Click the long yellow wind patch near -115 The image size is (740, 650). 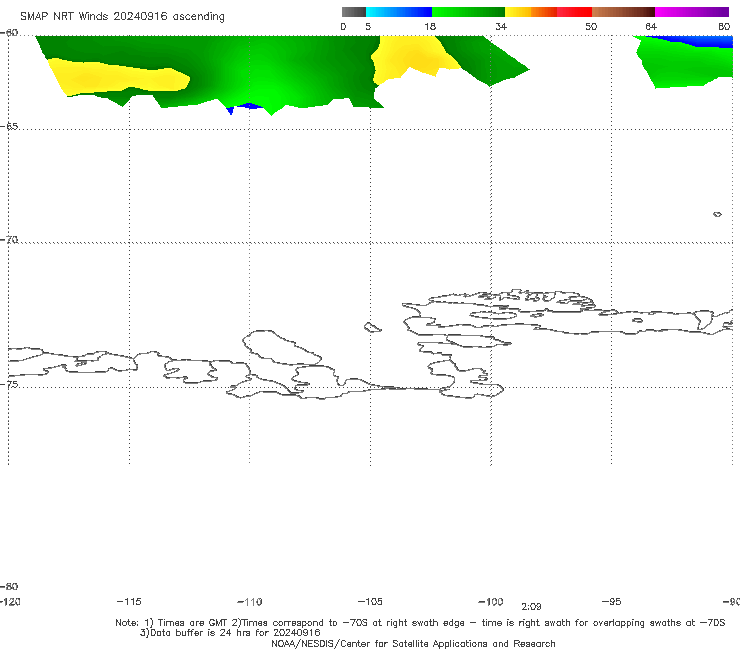(x=118, y=77)
